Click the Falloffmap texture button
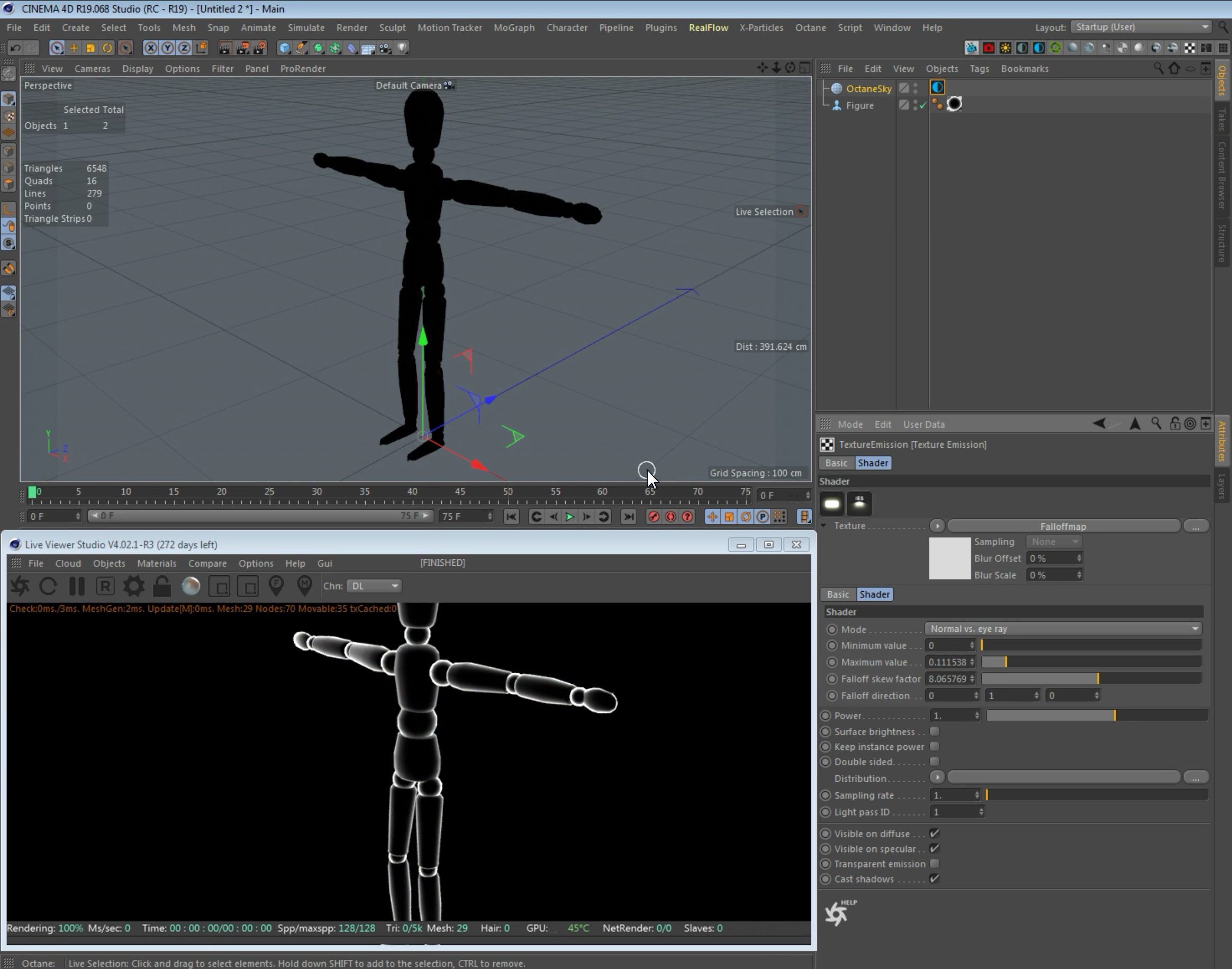Viewport: 1232px width, 969px height. pos(1064,527)
